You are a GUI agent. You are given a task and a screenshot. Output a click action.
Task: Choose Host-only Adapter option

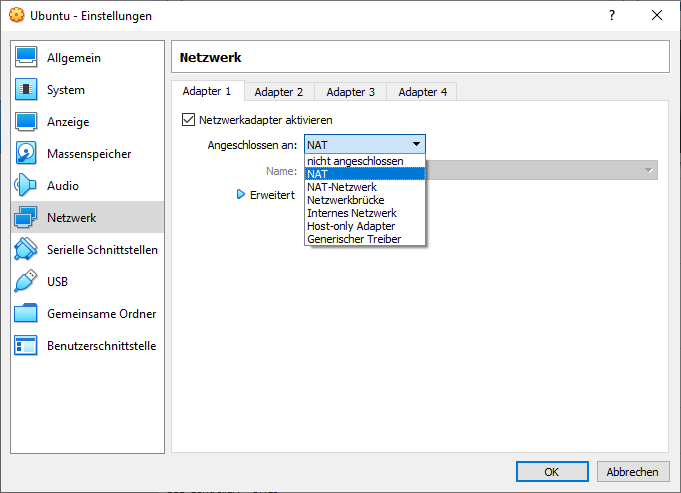pos(365,226)
